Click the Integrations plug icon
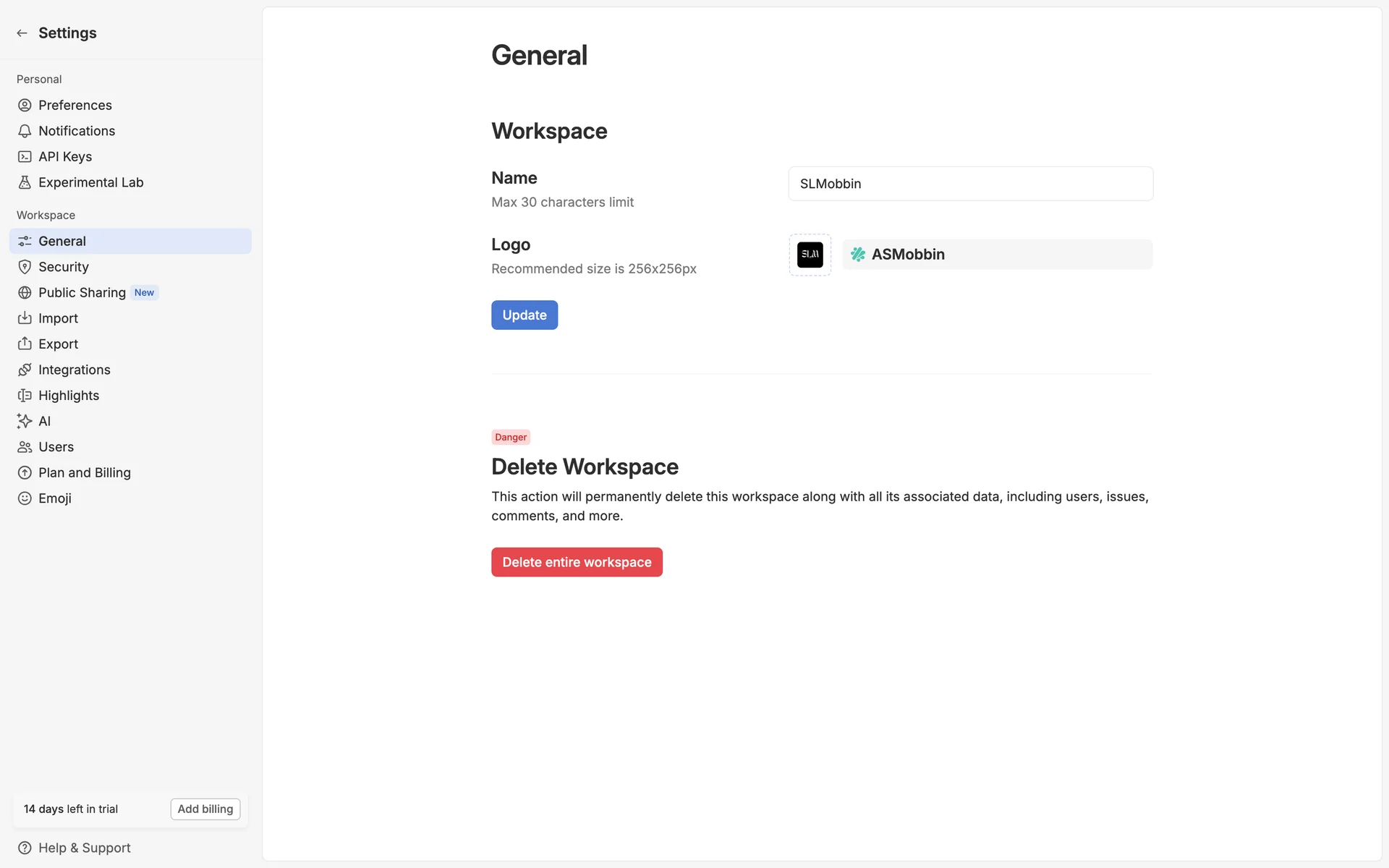The width and height of the screenshot is (1389, 868). (25, 370)
